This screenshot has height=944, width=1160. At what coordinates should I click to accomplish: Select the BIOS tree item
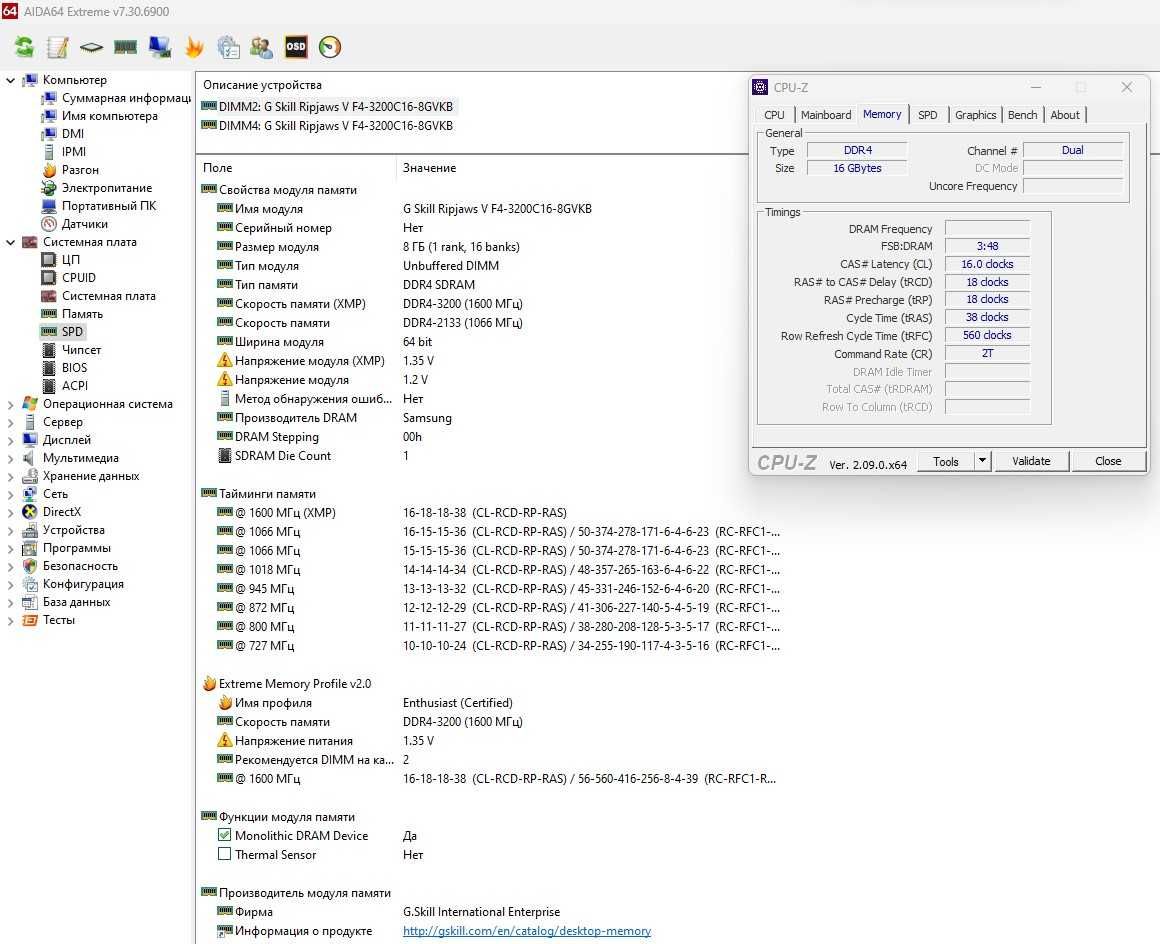point(75,368)
